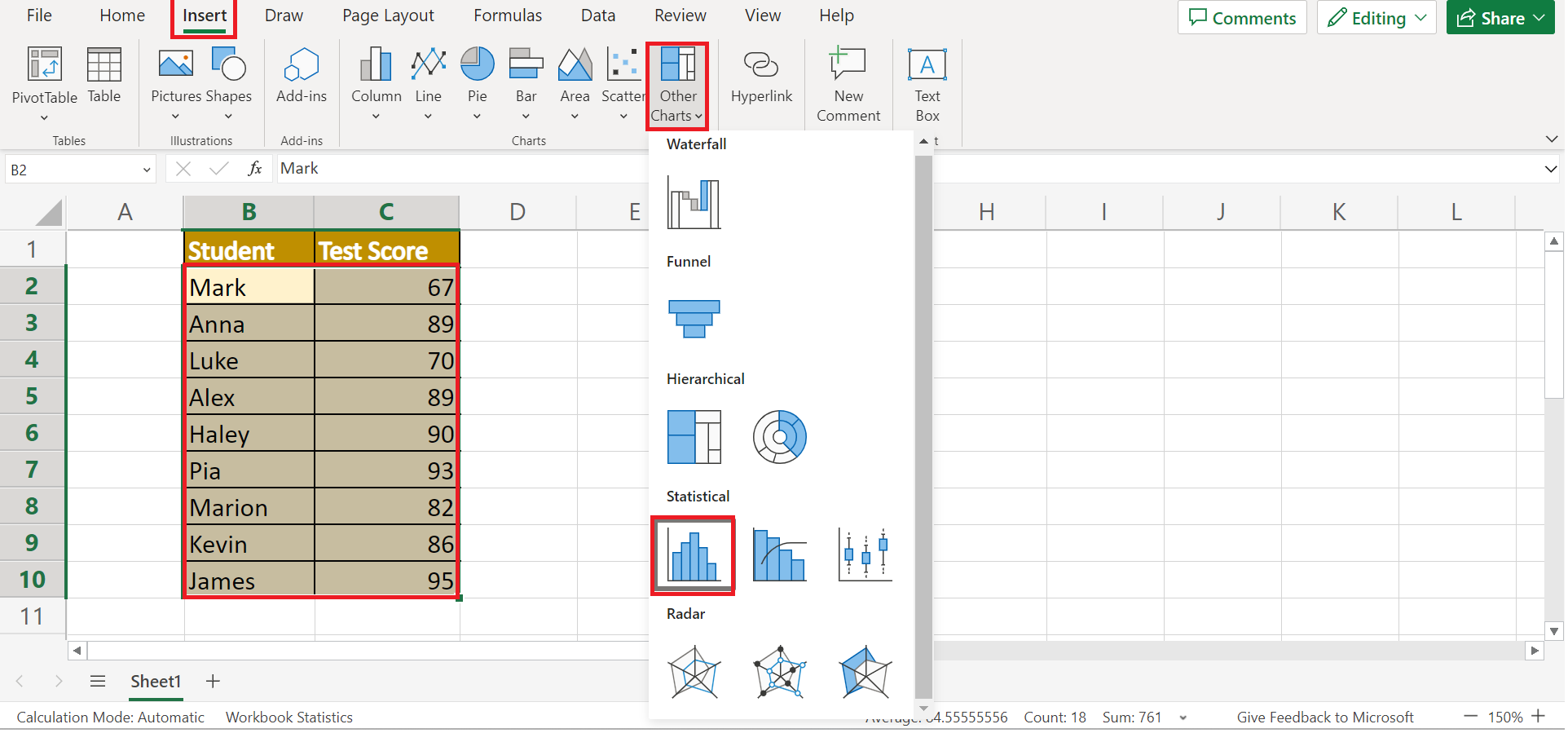This screenshot has width=1568, height=733.
Task: Expand the Name Box dropdown arrow
Action: pos(147,170)
